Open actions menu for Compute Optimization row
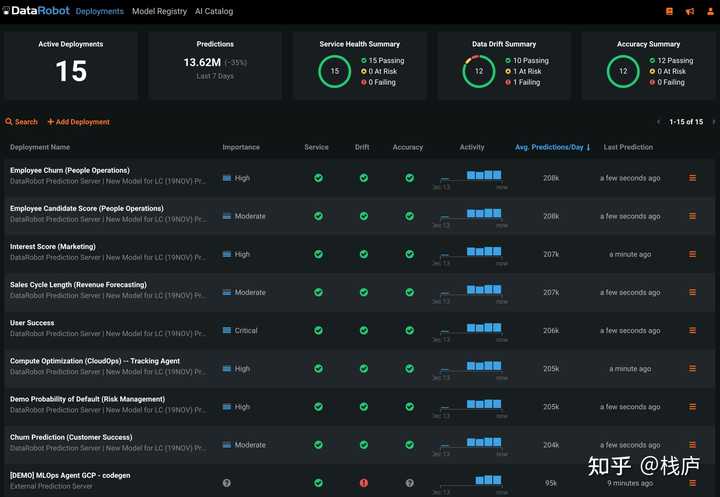The height and width of the screenshot is (497, 720). point(692,368)
